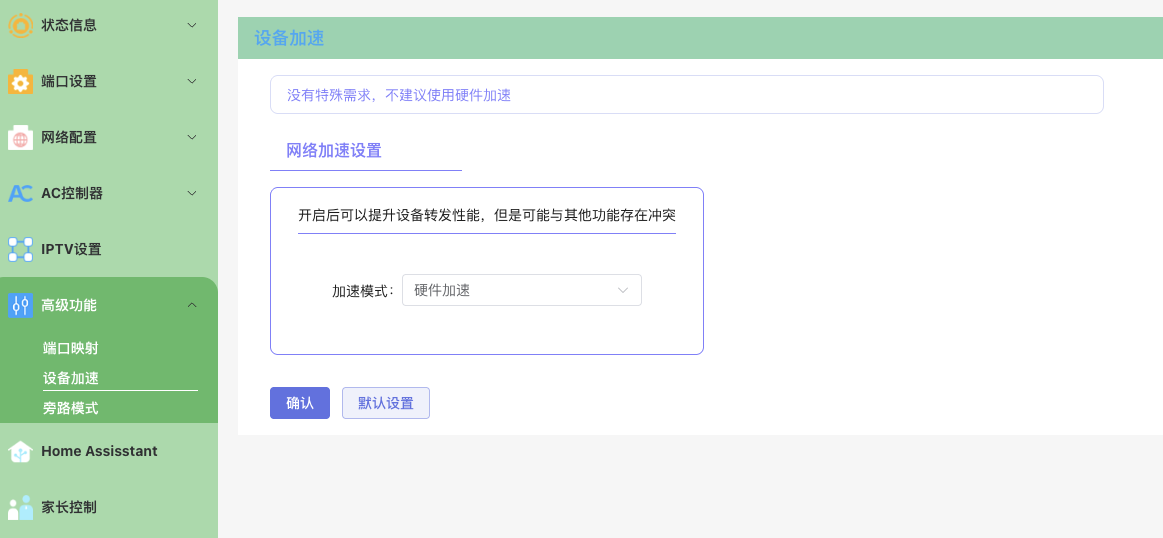The width and height of the screenshot is (1163, 538).
Task: Open the 加速模式 dropdown
Action: pos(521,290)
